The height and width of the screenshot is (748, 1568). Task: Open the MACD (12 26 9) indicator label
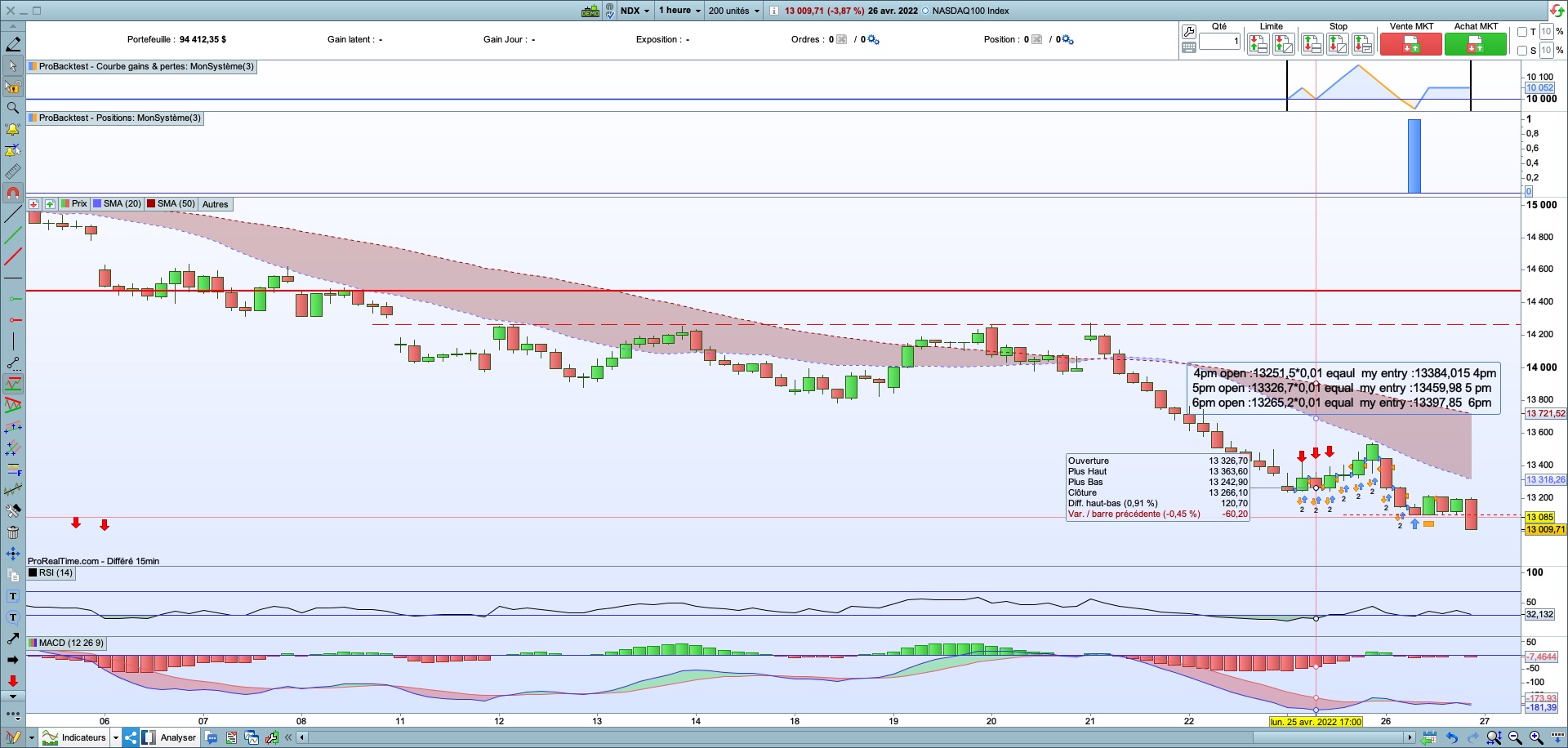(x=66, y=643)
